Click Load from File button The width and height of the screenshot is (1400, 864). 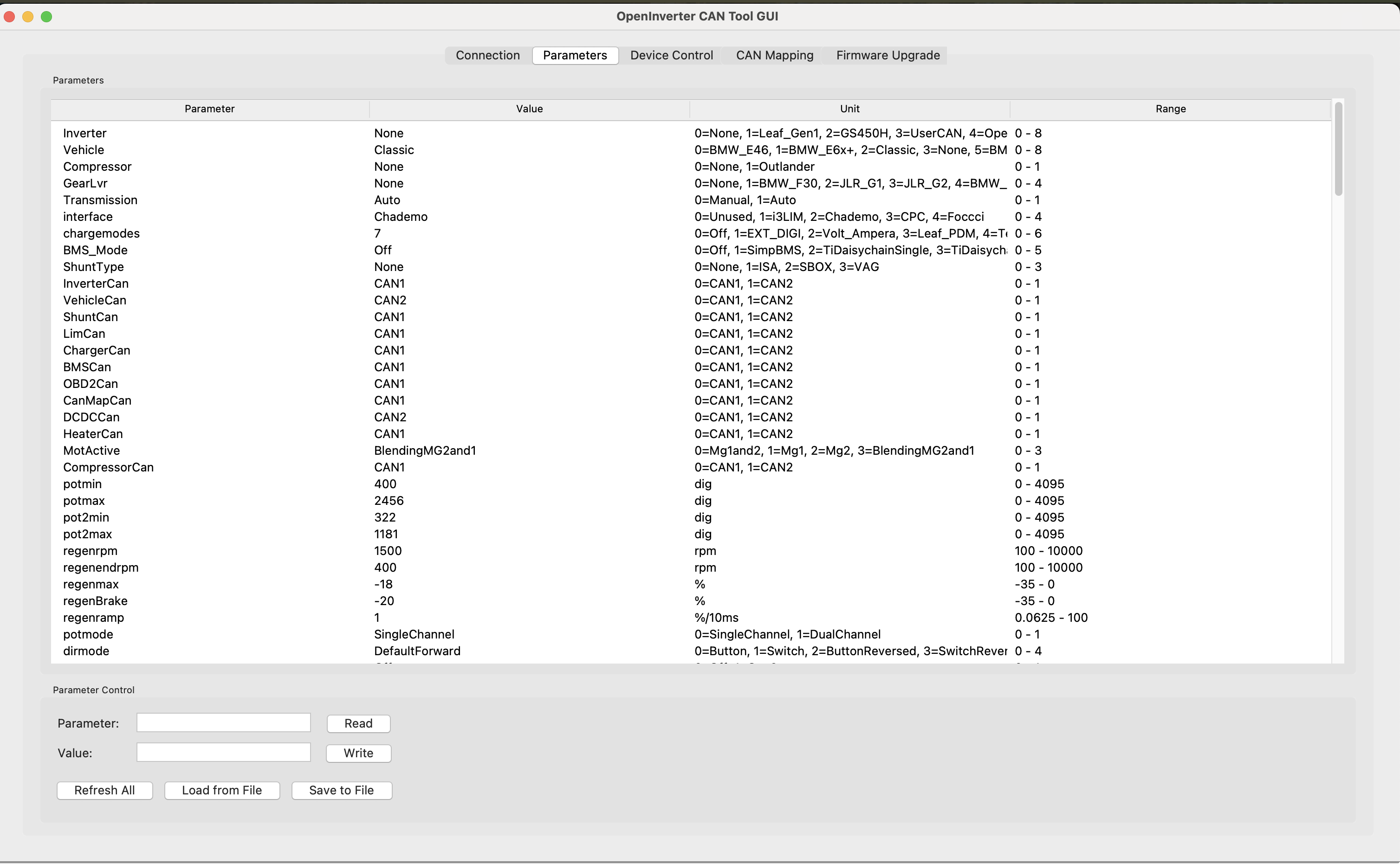(x=222, y=790)
